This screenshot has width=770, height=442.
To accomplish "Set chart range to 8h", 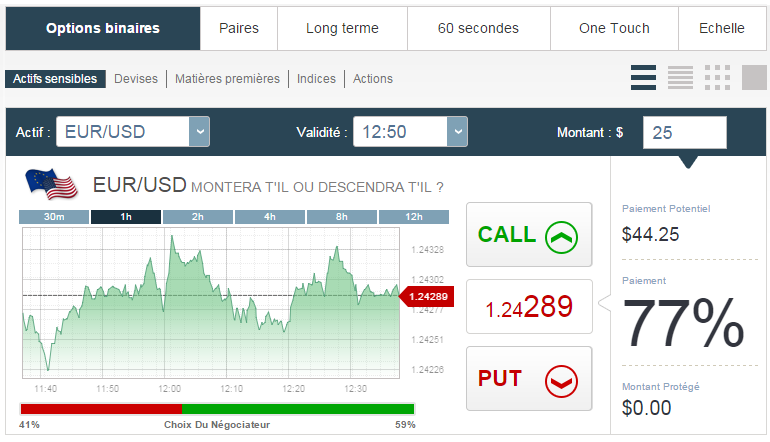I will pos(342,217).
